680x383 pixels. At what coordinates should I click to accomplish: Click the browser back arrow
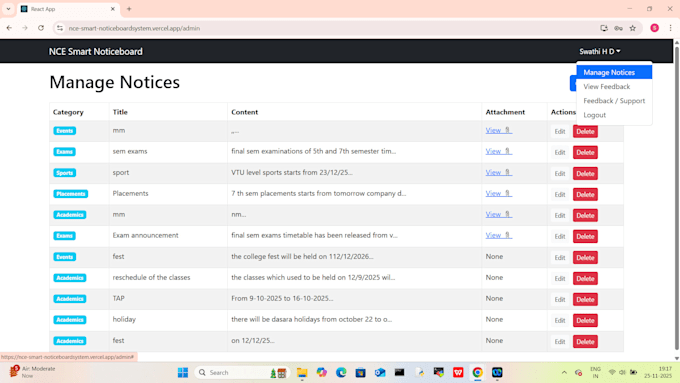[x=9, y=28]
